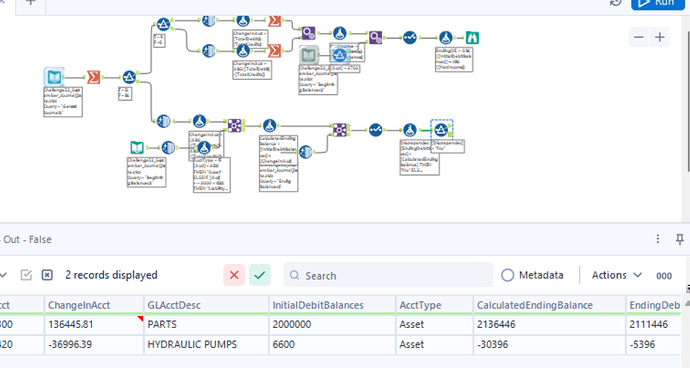Select Asset cell in HYDRAULIC PUMPS row
The width and height of the screenshot is (690, 368).
point(434,344)
